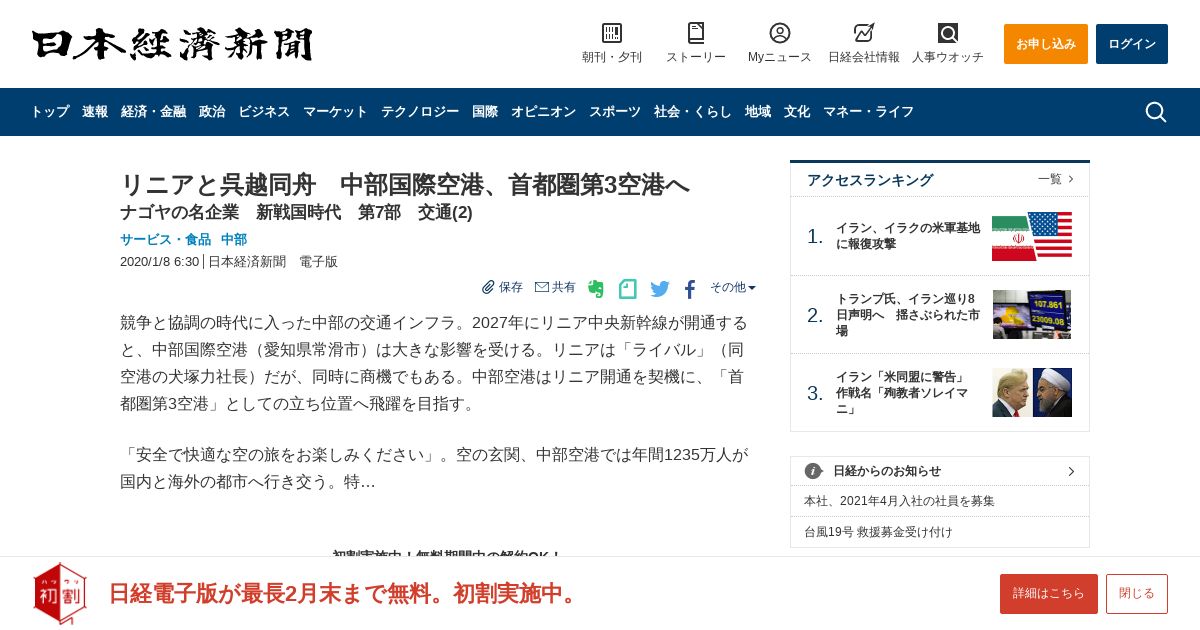1200x630 pixels.
Task: Open the 社会・くらし section
Action: pos(693,112)
